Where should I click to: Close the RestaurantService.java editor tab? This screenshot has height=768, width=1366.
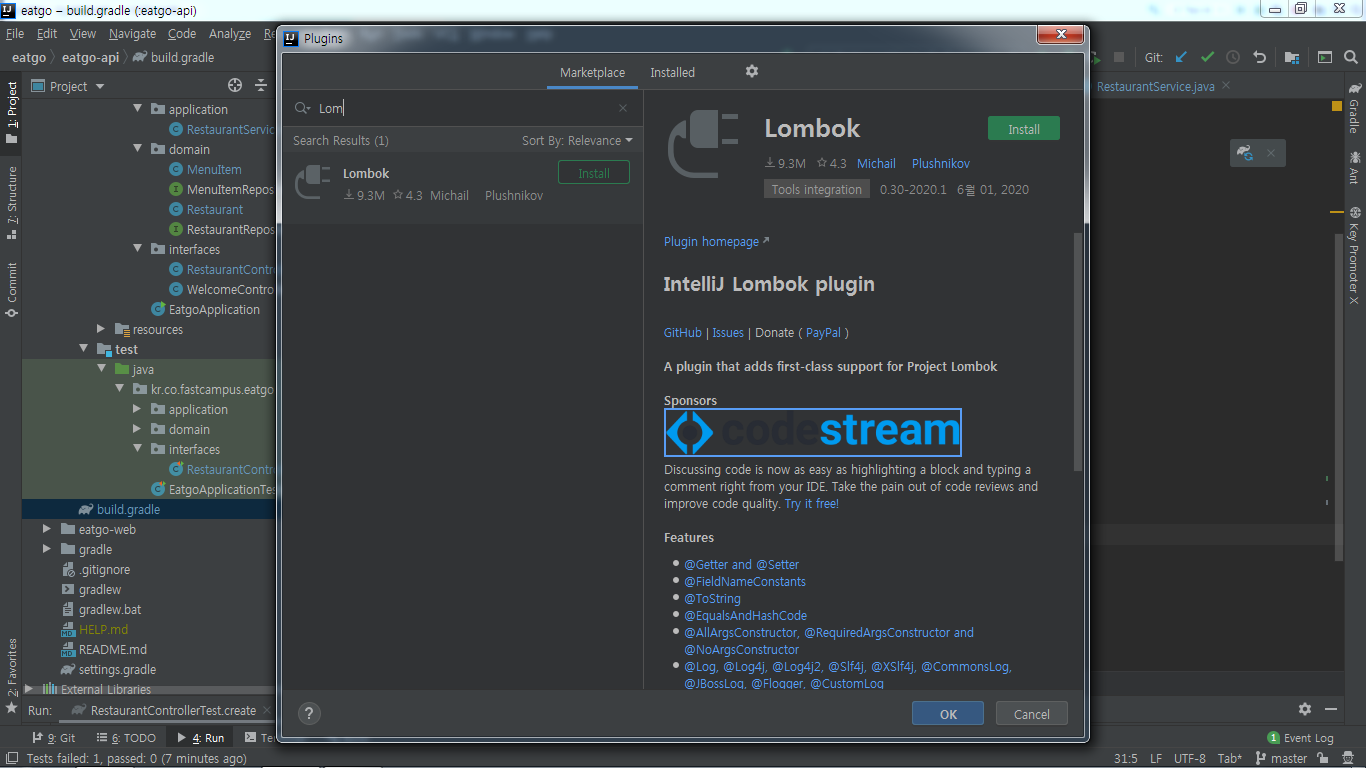coord(1226,86)
